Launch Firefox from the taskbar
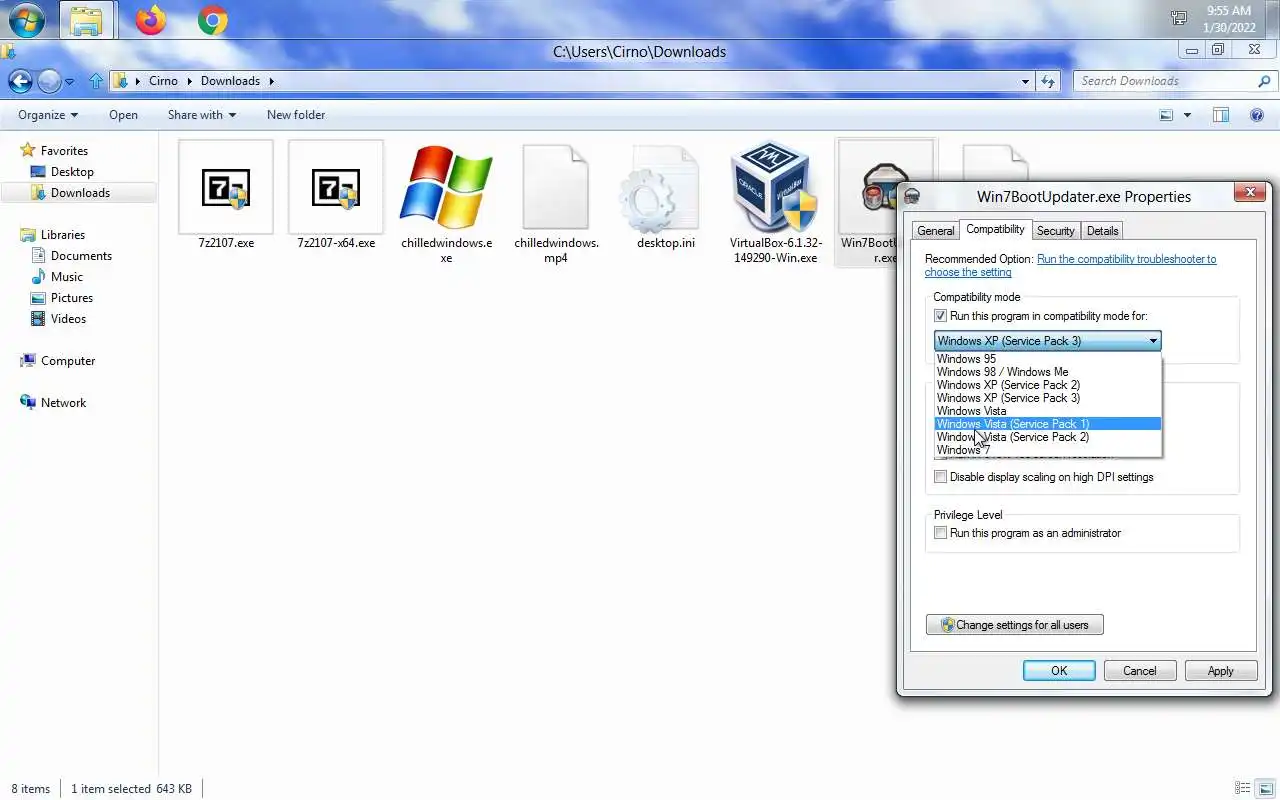The width and height of the screenshot is (1280, 800). 151,20
